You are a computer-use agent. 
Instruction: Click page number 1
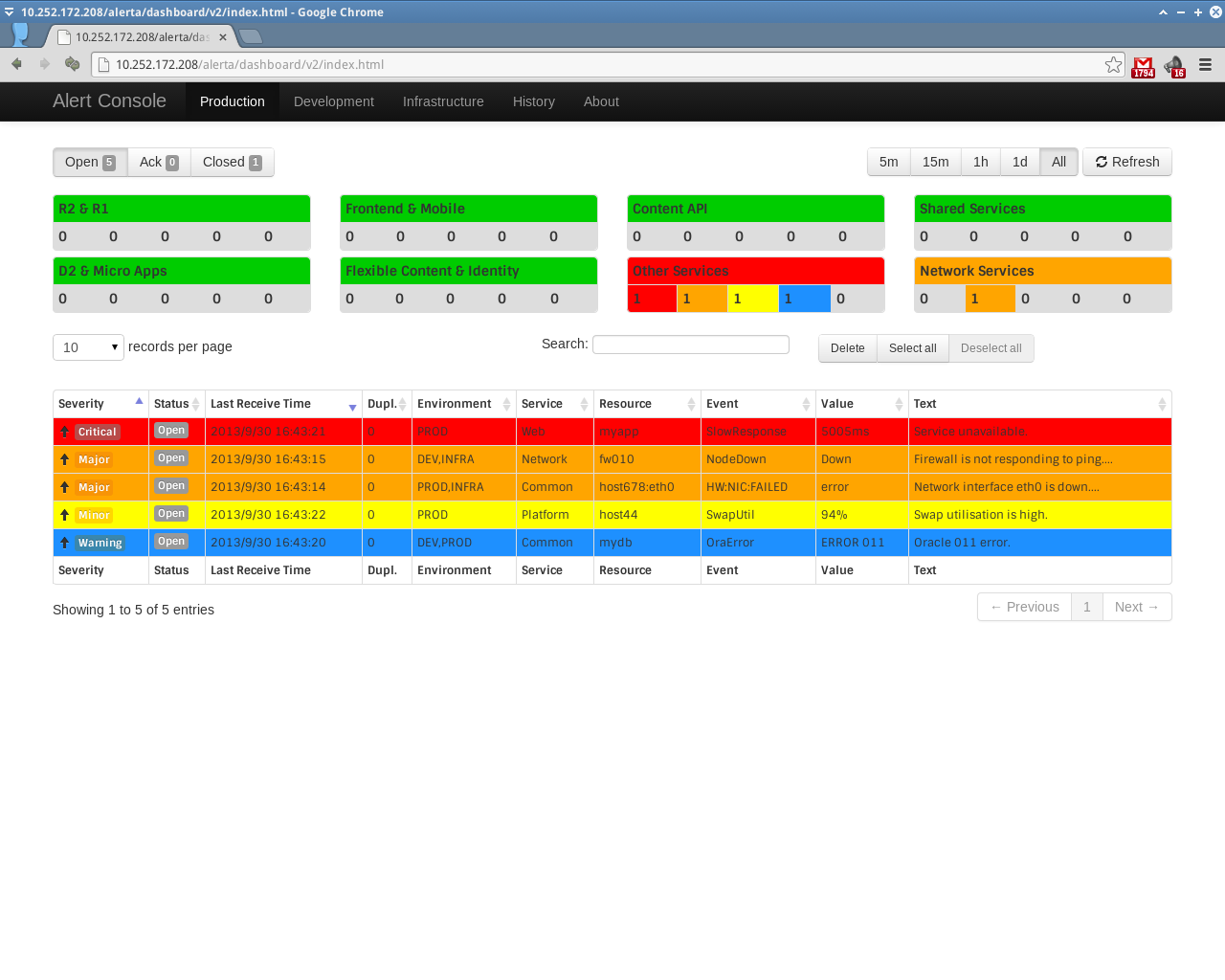[1087, 607]
